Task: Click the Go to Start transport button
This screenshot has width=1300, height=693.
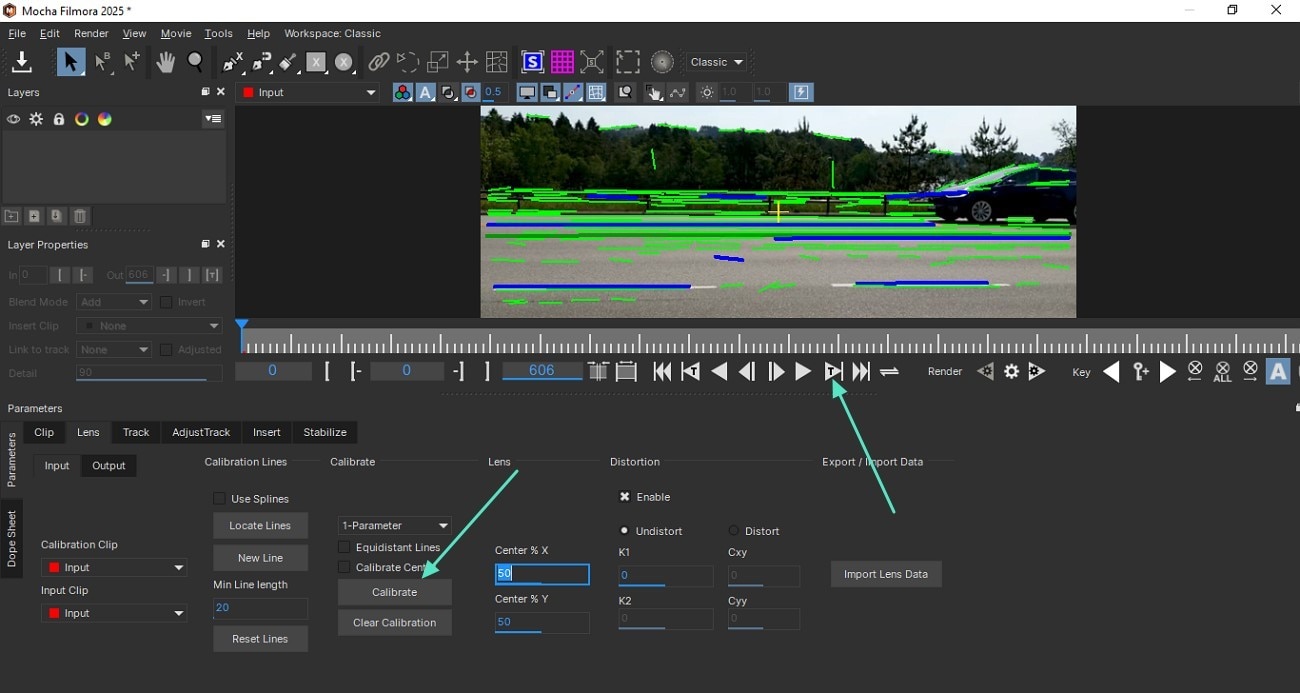Action: [x=662, y=372]
